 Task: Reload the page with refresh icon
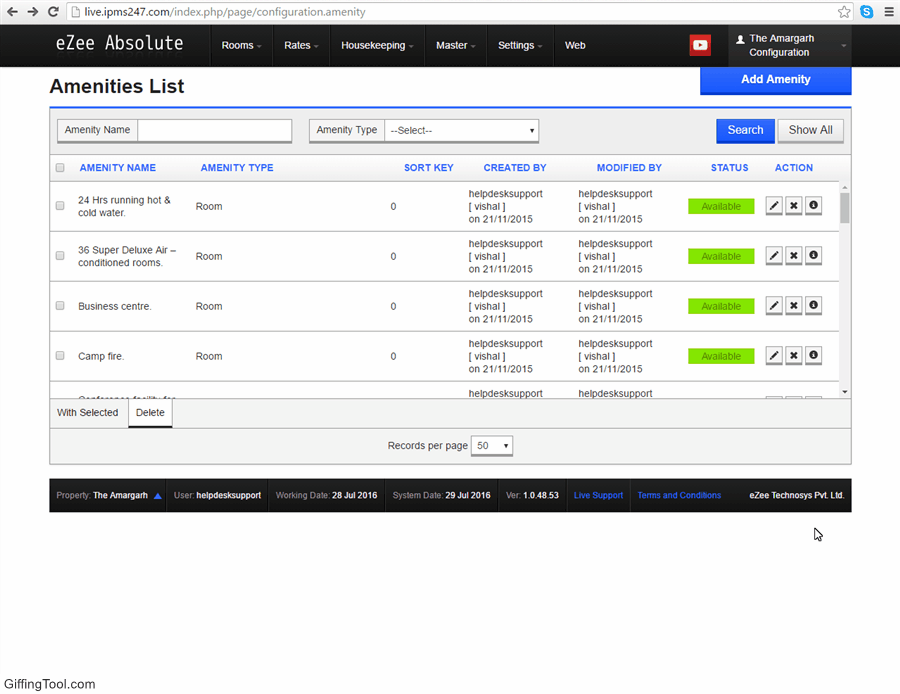pyautogui.click(x=53, y=11)
